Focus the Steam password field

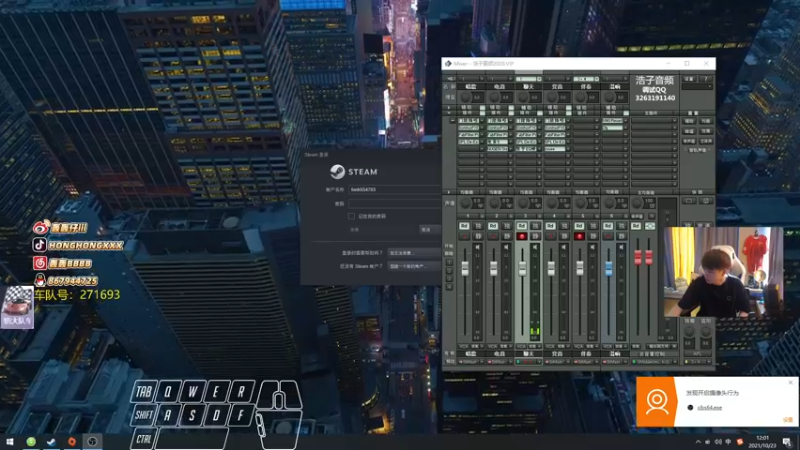[x=394, y=204]
